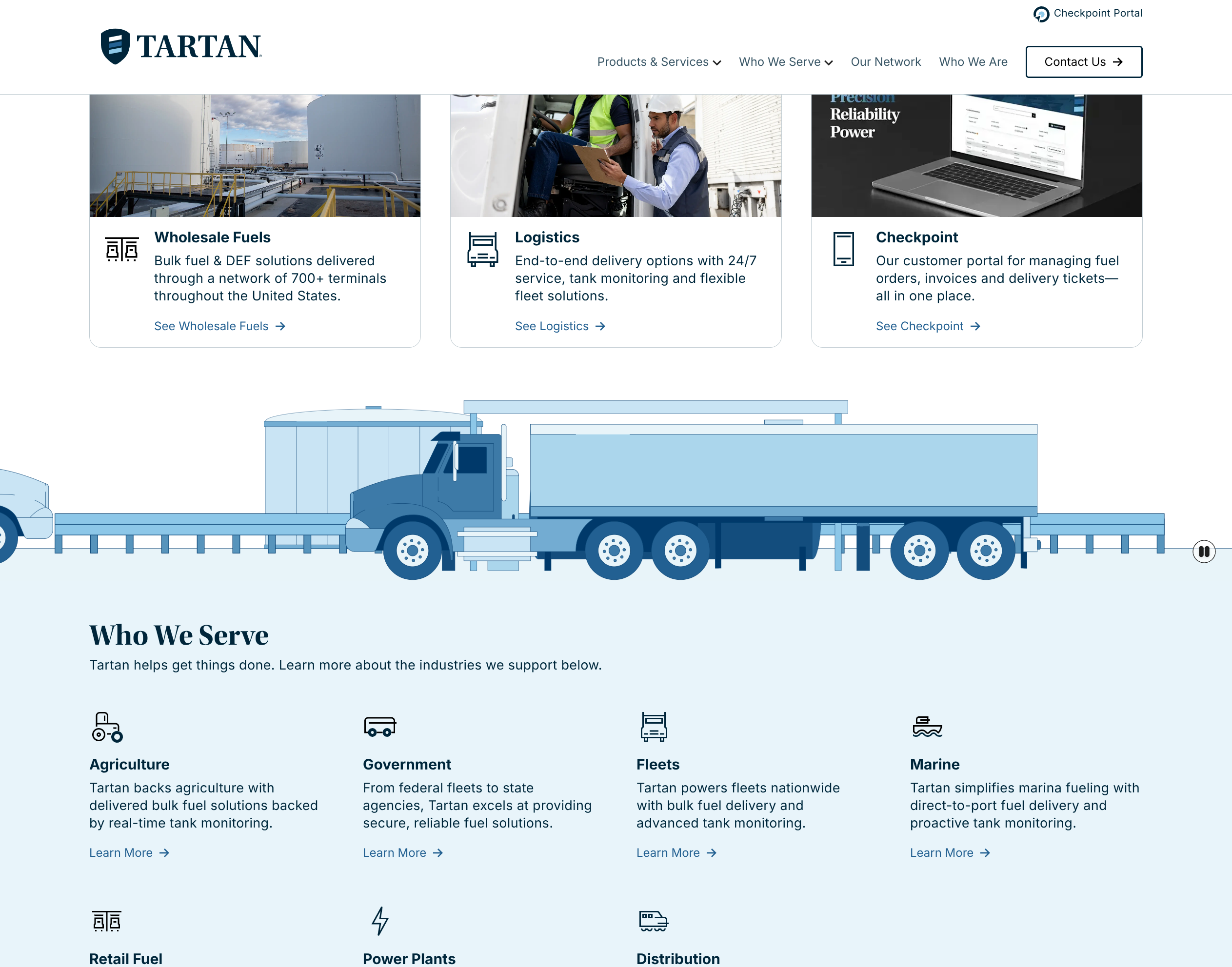Click the Government vehicle icon
This screenshot has width=1232, height=967.
379,727
